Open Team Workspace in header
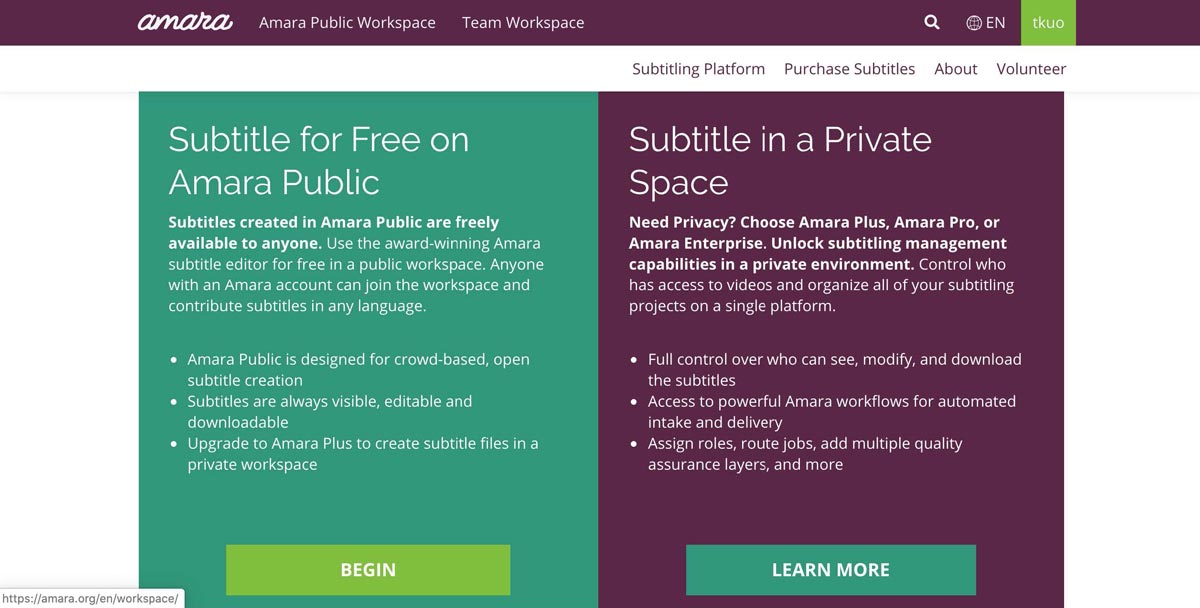1200x608 pixels. point(523,22)
